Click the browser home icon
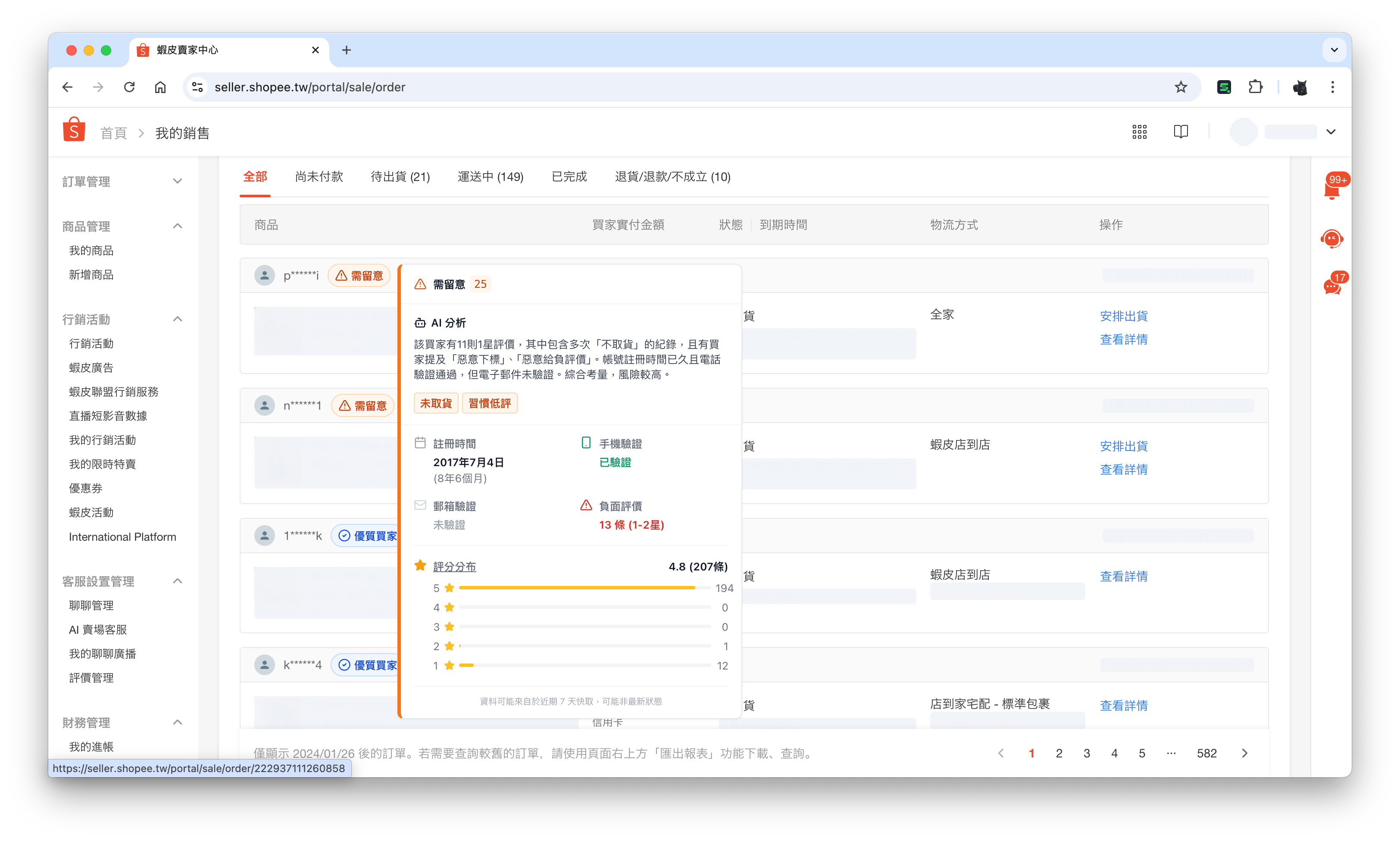This screenshot has width=1400, height=841. click(x=160, y=87)
